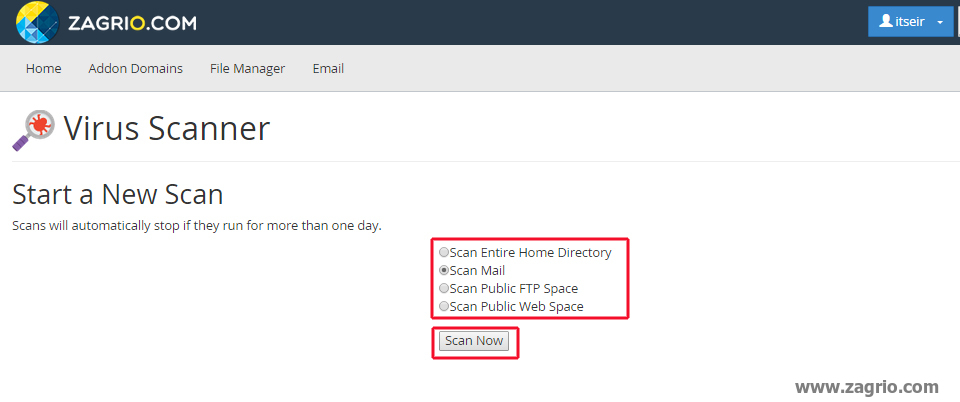Click the Scan Public FTP Space label
This screenshot has height=402, width=960.
point(514,289)
